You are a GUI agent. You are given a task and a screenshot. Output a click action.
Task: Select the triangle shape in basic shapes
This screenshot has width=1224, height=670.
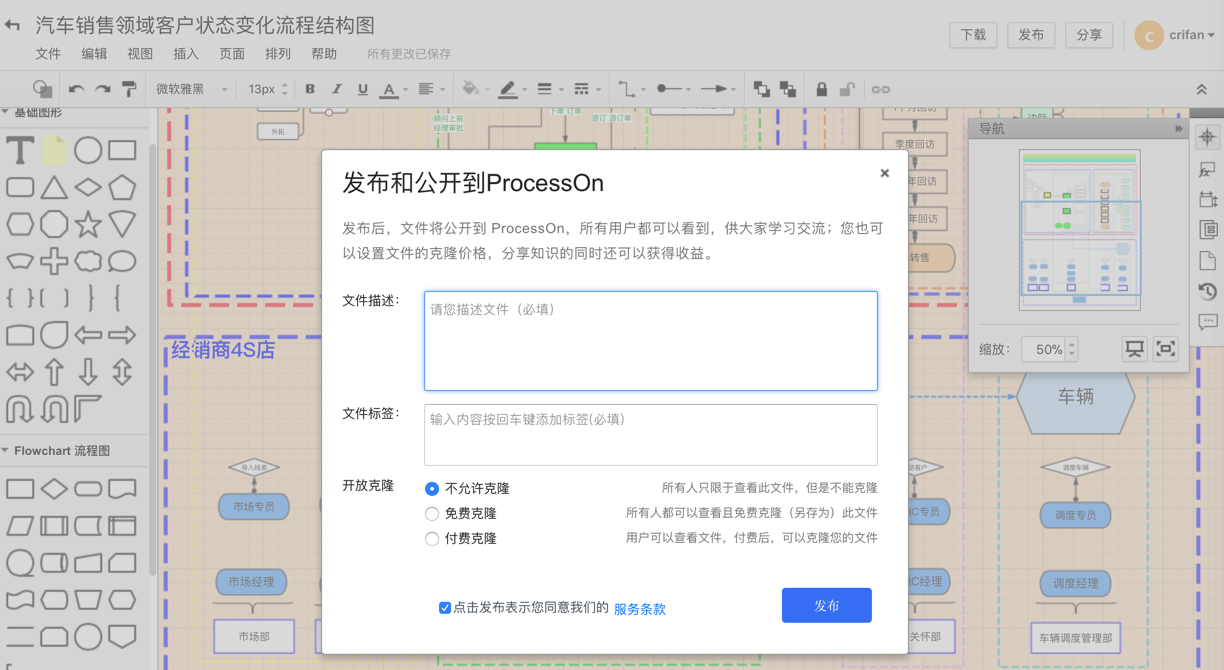coord(54,188)
